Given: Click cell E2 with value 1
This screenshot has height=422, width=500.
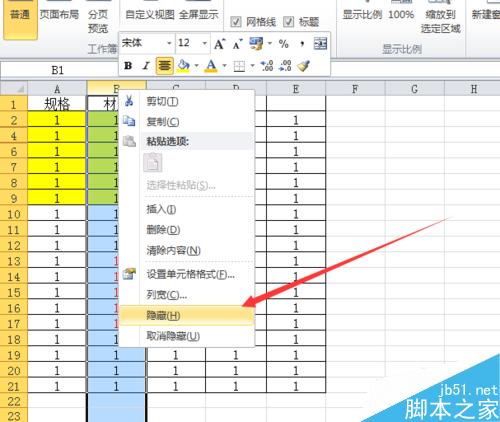Looking at the screenshot, I should [x=296, y=120].
